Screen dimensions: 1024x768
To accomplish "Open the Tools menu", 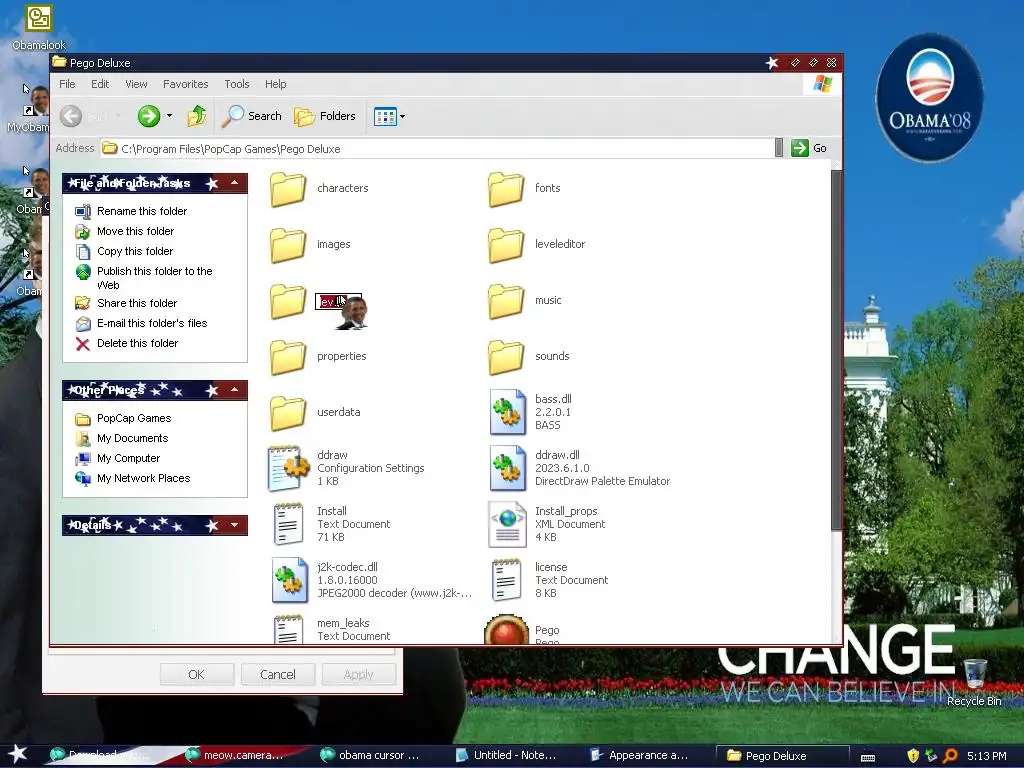I will click(x=236, y=84).
